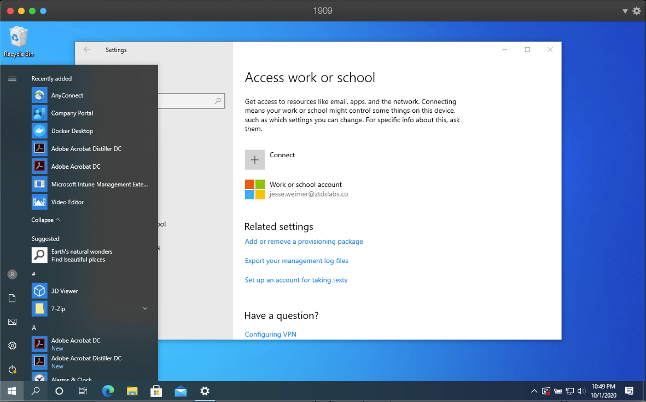The width and height of the screenshot is (646, 402).
Task: Jump to the # letter header
Action: (x=34, y=273)
